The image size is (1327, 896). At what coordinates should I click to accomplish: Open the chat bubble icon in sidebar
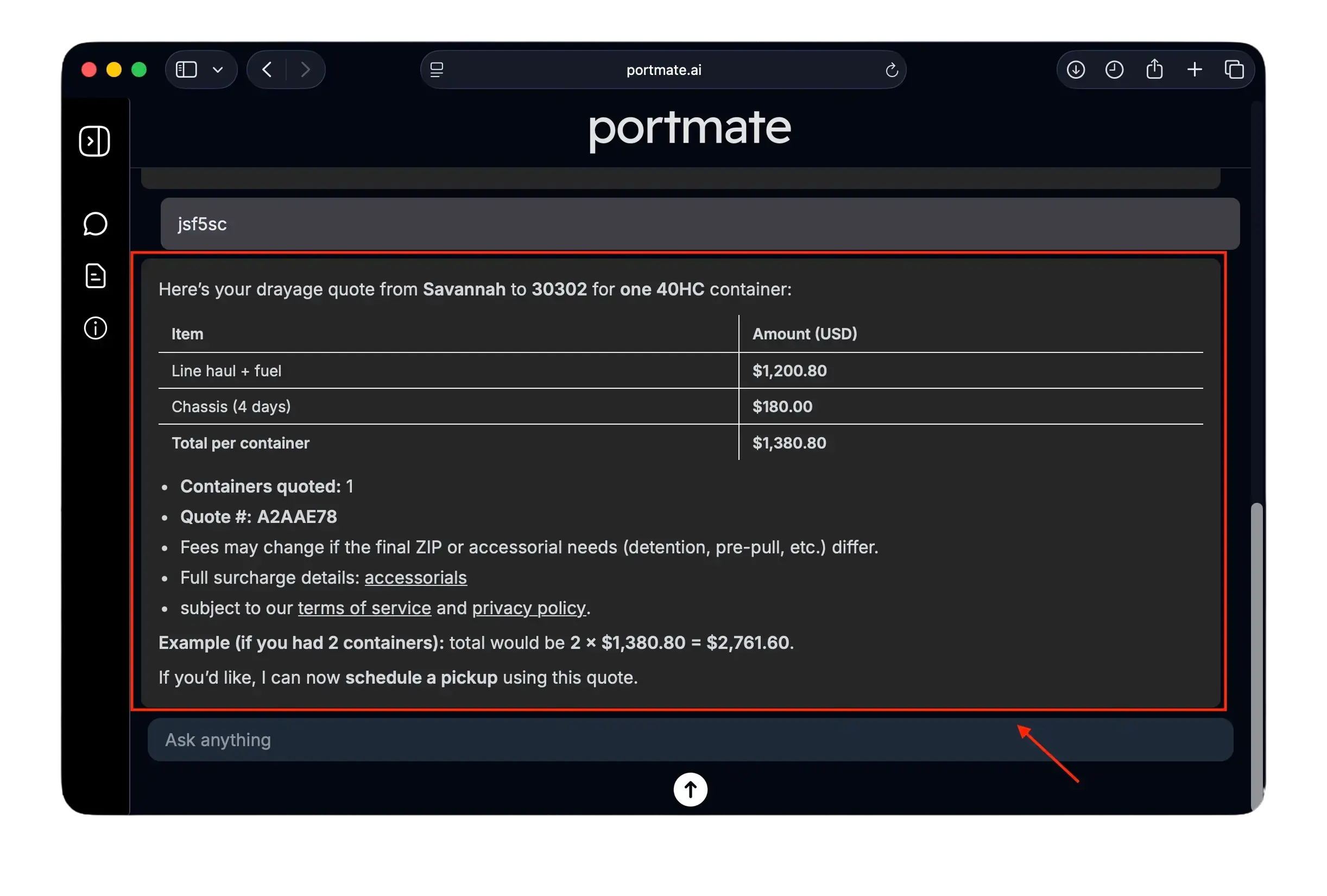(x=96, y=224)
